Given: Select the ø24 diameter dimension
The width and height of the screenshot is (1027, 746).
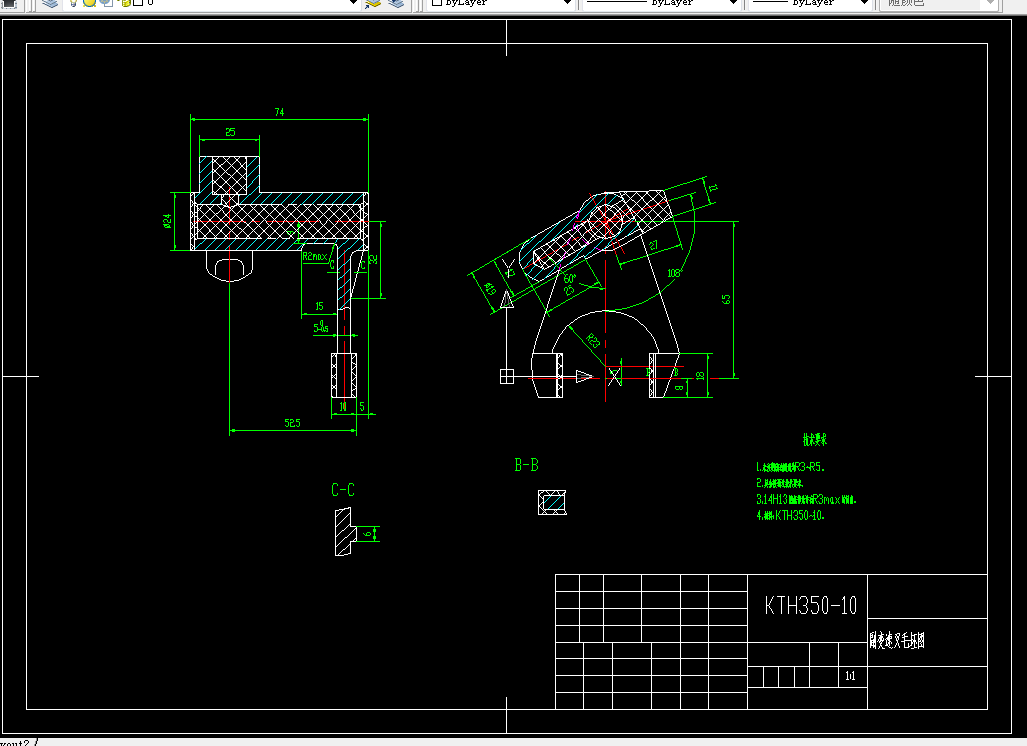Looking at the screenshot, I should tap(168, 221).
